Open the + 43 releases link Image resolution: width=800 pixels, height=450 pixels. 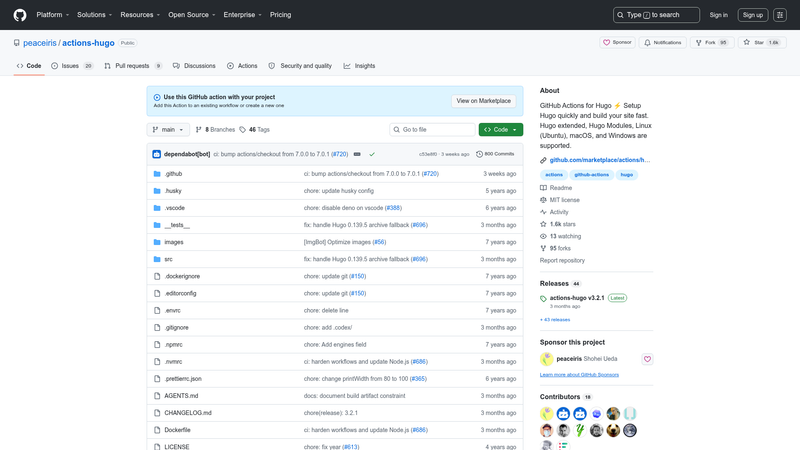[x=555, y=320]
